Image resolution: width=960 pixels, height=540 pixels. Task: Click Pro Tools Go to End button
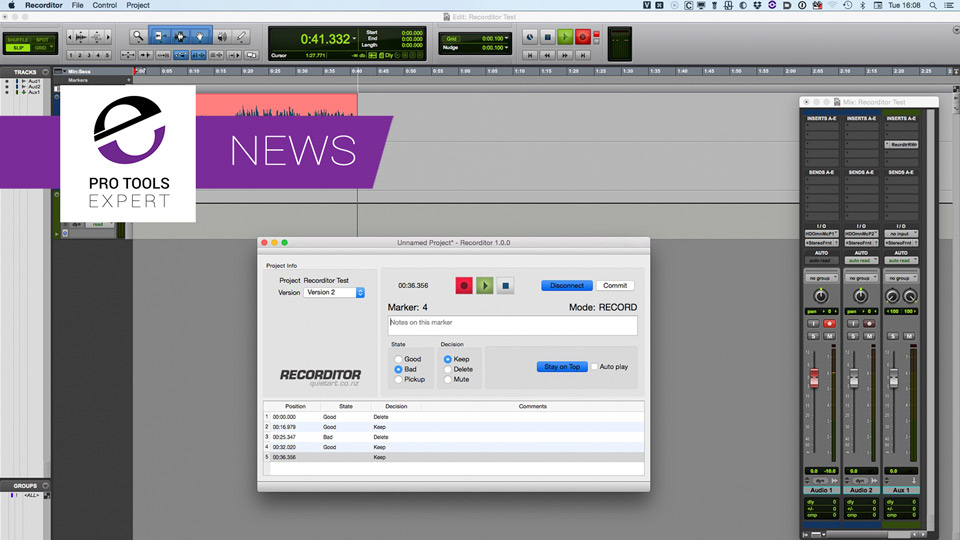coord(583,55)
